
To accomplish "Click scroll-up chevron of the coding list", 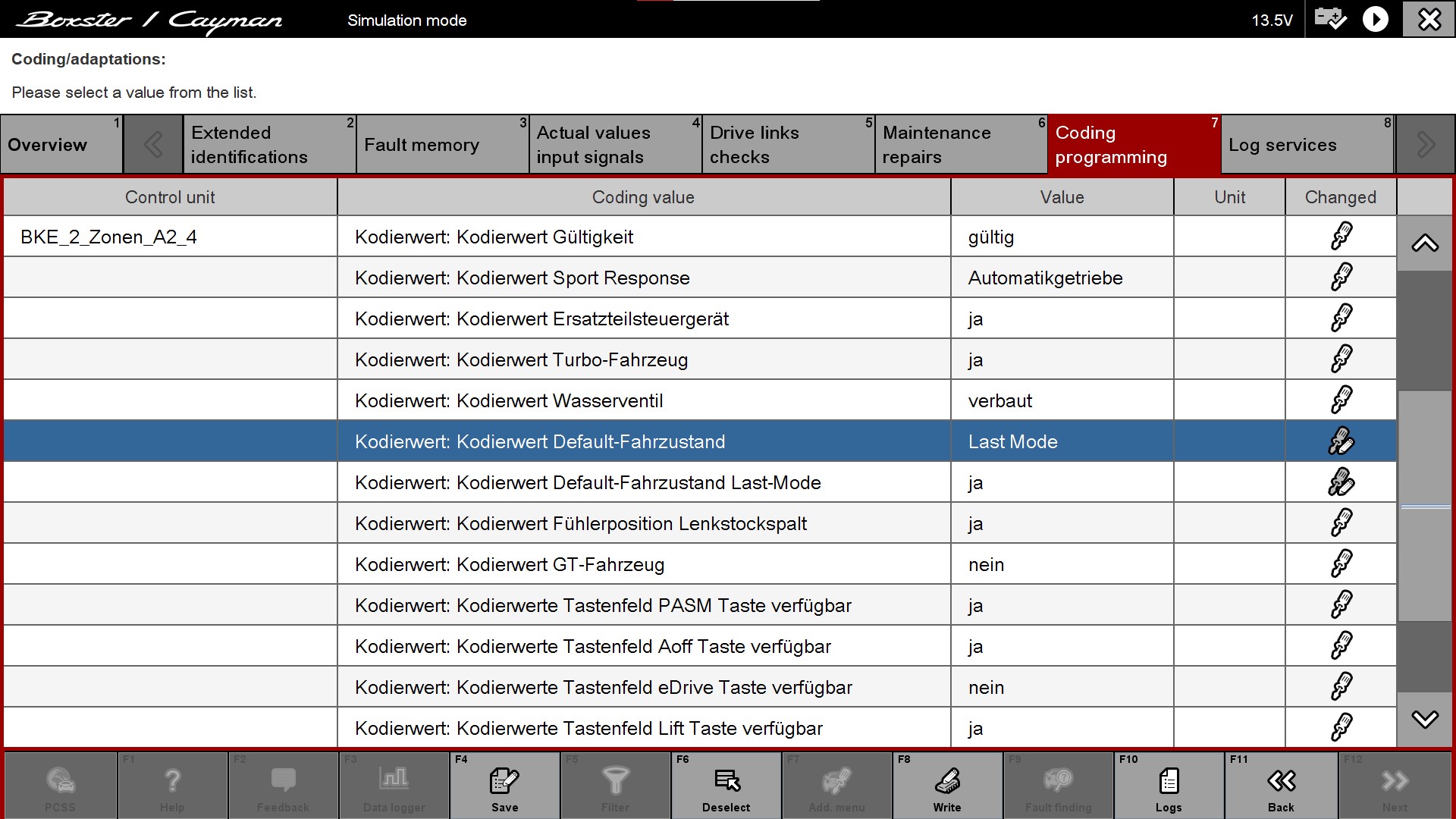I will [1425, 243].
